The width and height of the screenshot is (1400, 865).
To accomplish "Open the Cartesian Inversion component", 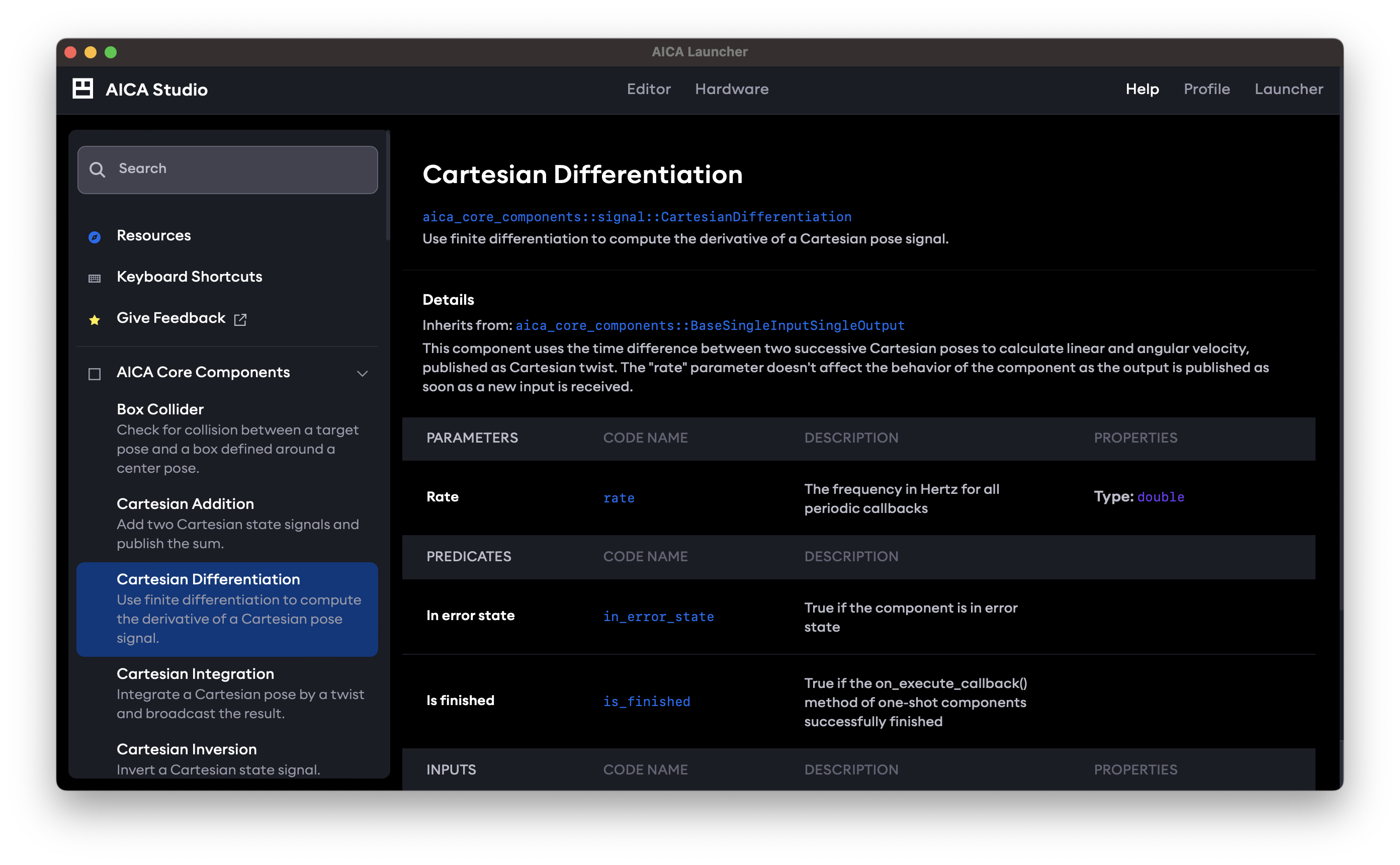I will tap(187, 749).
